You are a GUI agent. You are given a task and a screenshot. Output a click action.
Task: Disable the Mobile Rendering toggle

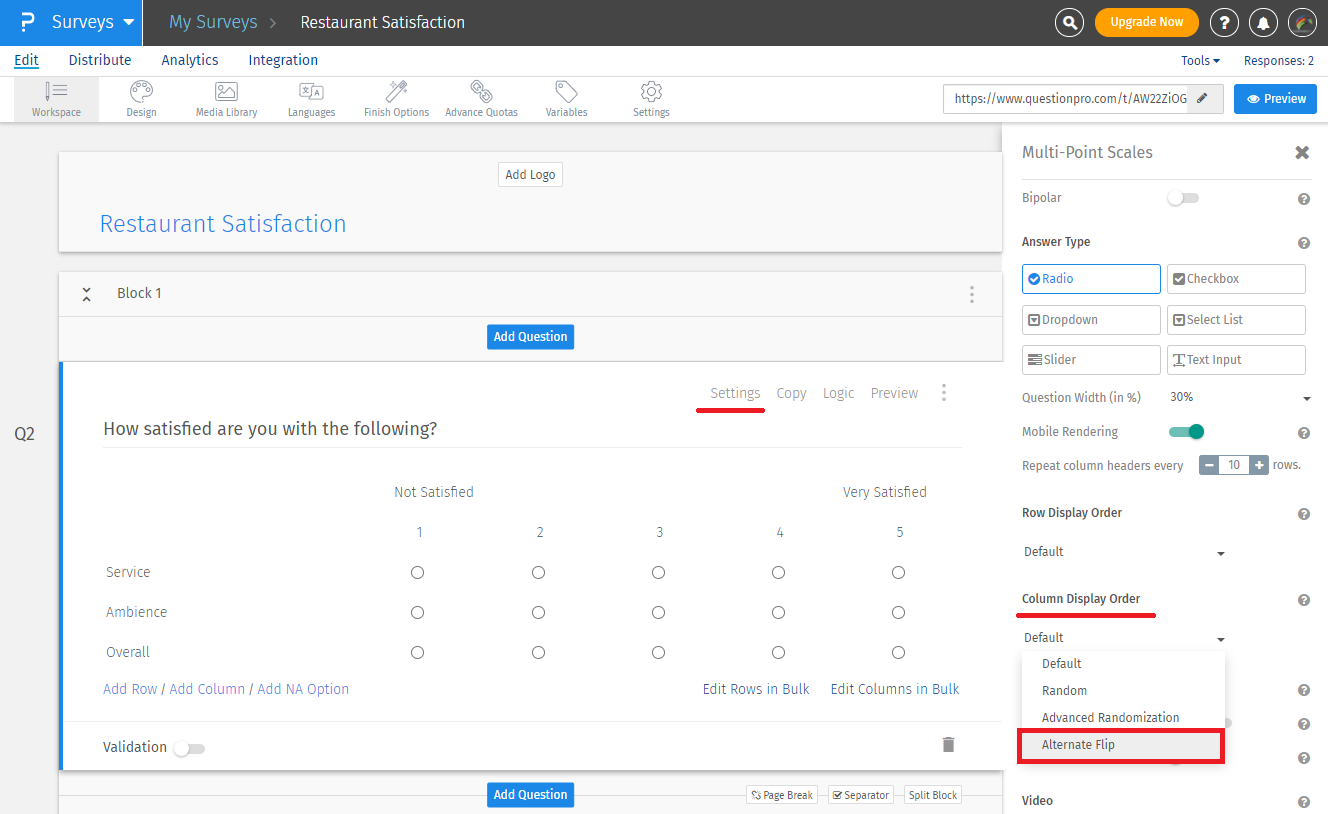pyautogui.click(x=1186, y=432)
